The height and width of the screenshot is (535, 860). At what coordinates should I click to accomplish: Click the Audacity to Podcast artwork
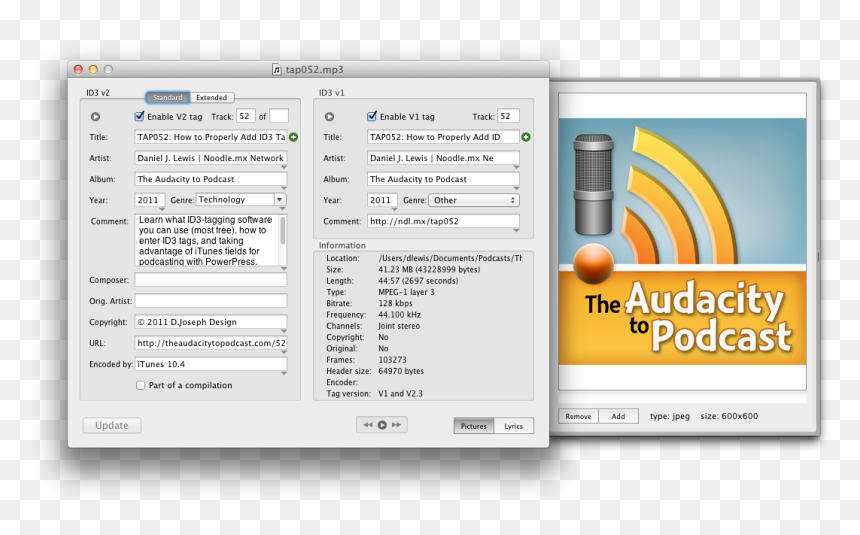(x=682, y=241)
